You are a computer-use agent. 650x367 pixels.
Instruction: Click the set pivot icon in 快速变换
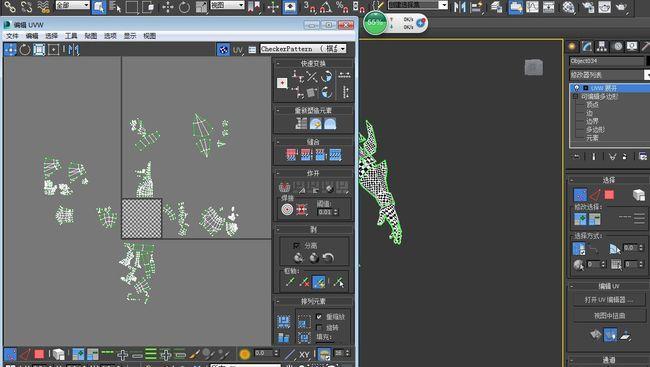[x=282, y=83]
